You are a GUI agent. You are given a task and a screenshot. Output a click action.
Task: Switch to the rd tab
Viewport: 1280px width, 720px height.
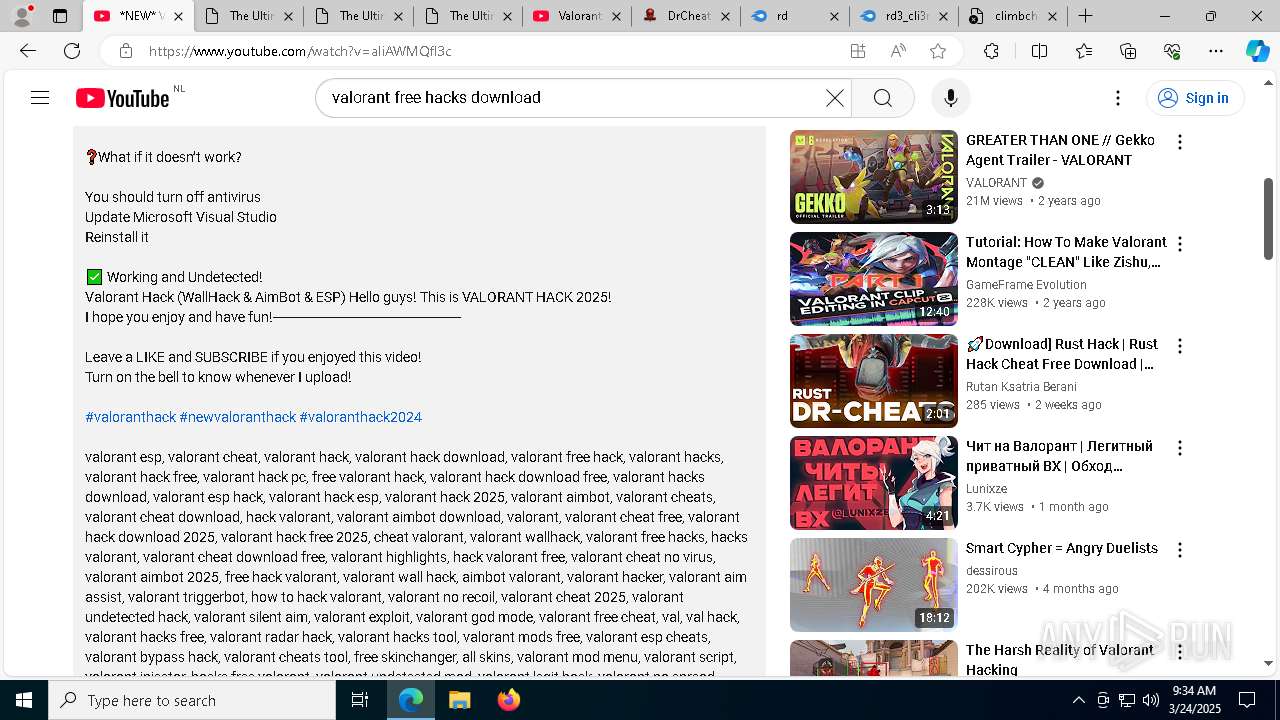tap(796, 16)
